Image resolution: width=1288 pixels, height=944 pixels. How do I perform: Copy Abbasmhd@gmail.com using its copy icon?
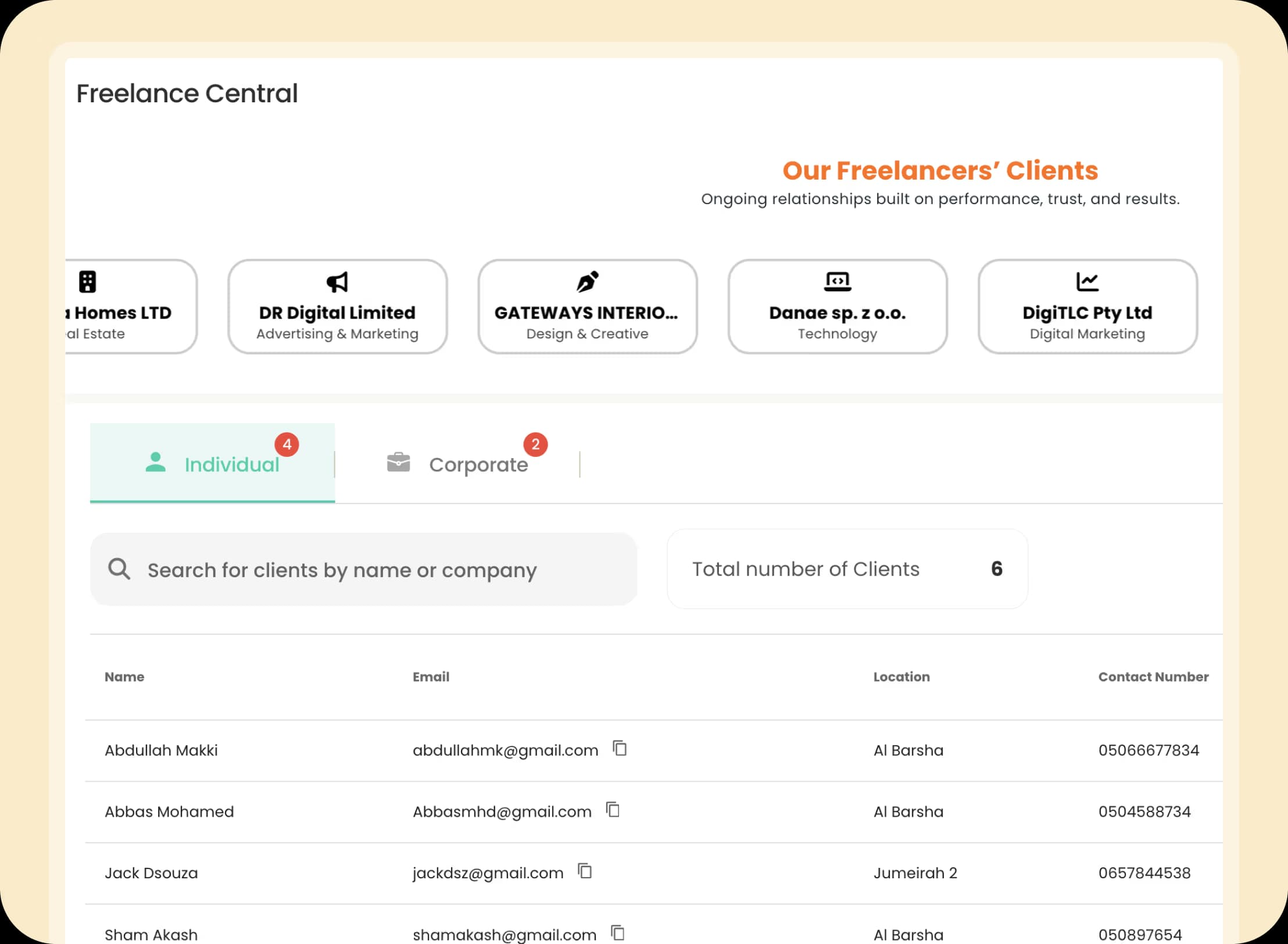point(611,810)
